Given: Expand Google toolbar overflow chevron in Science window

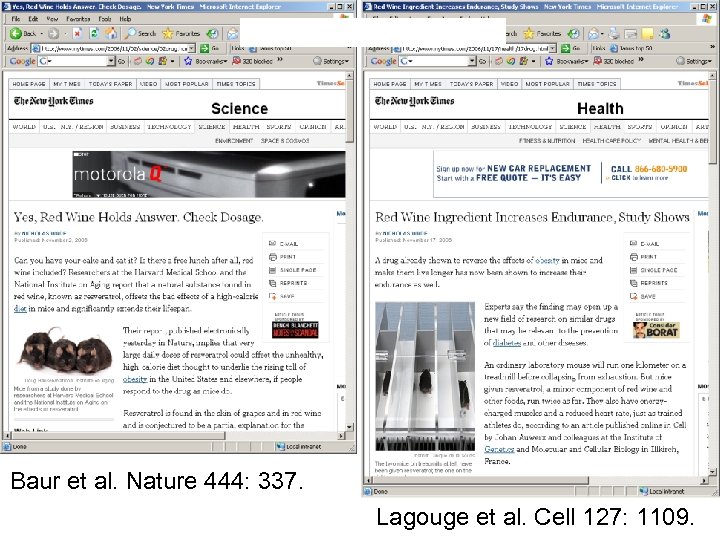Looking at the screenshot, I should 280,60.
